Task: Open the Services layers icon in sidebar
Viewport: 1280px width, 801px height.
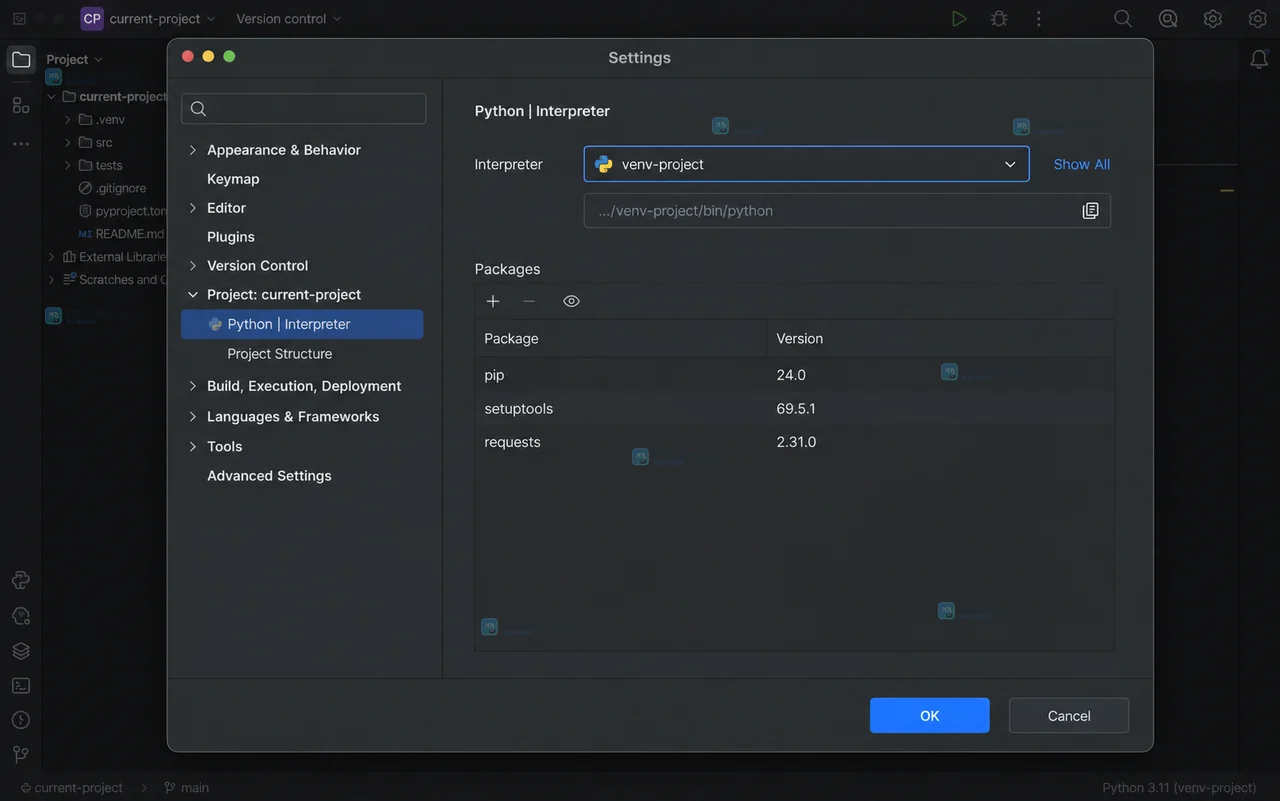Action: (x=21, y=650)
